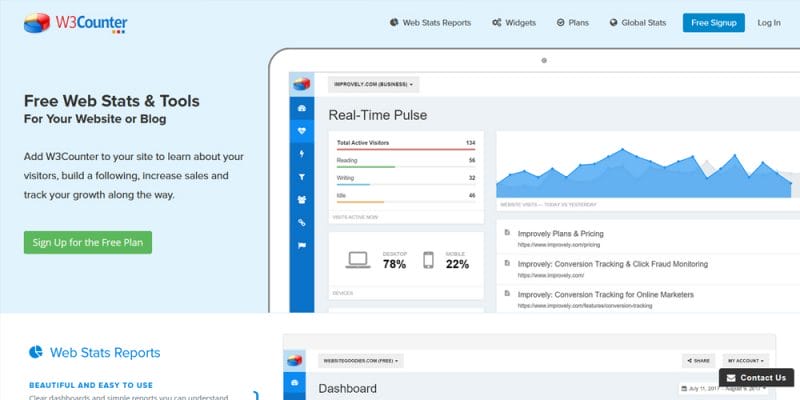Open Conversion Tracking for Online Marketers entry
Viewport: 800px width, 400px height.
606,295
